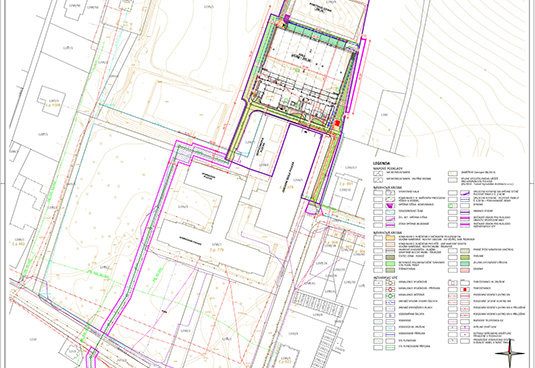The width and height of the screenshot is (535, 368).
Task: Click the small purple square at hall corner
Action: (x=287, y=17)
